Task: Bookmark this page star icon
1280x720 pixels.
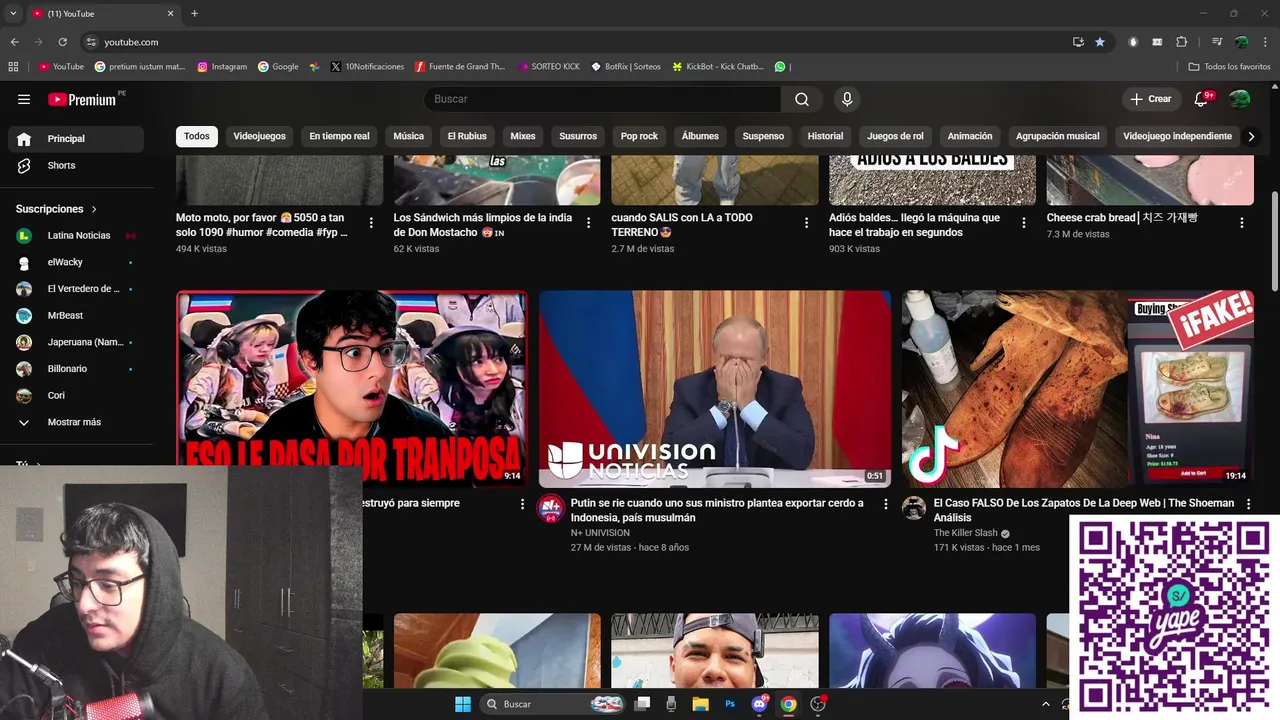Action: coord(1100,42)
